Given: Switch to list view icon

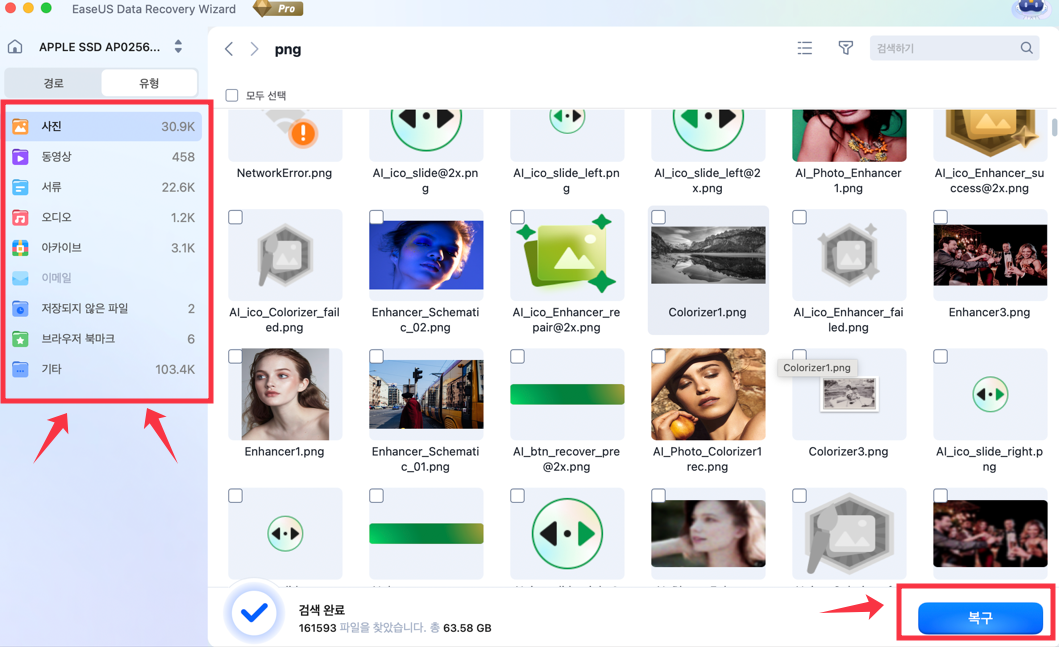Looking at the screenshot, I should pos(804,48).
